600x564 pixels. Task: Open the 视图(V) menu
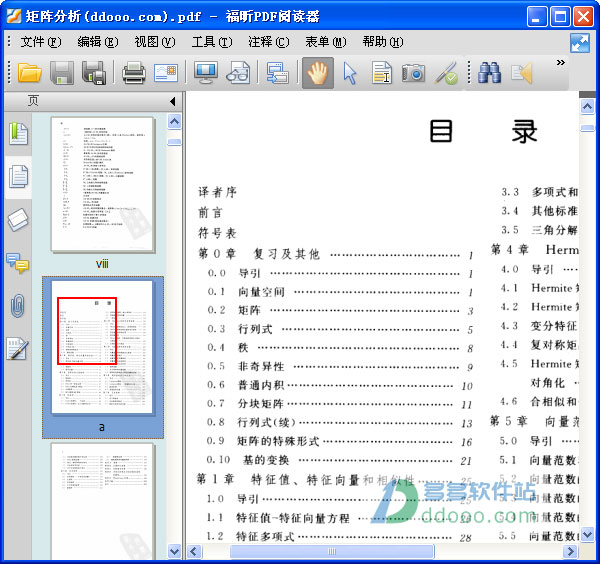pyautogui.click(x=155, y=42)
